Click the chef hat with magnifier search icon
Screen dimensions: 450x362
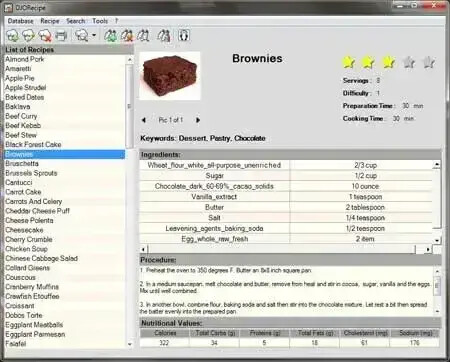82,35
